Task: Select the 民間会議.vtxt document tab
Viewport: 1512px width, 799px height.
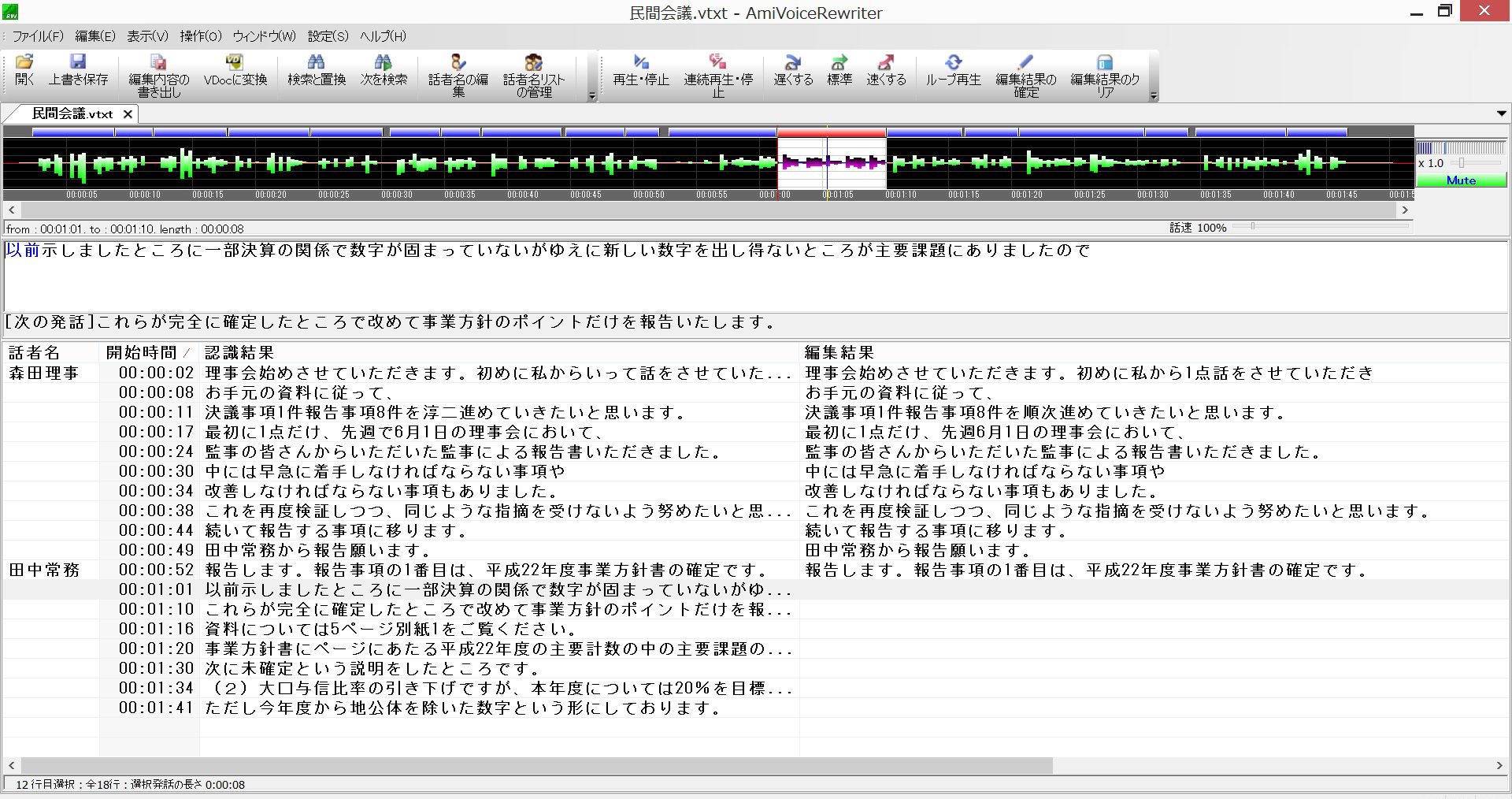Action: coord(72,114)
